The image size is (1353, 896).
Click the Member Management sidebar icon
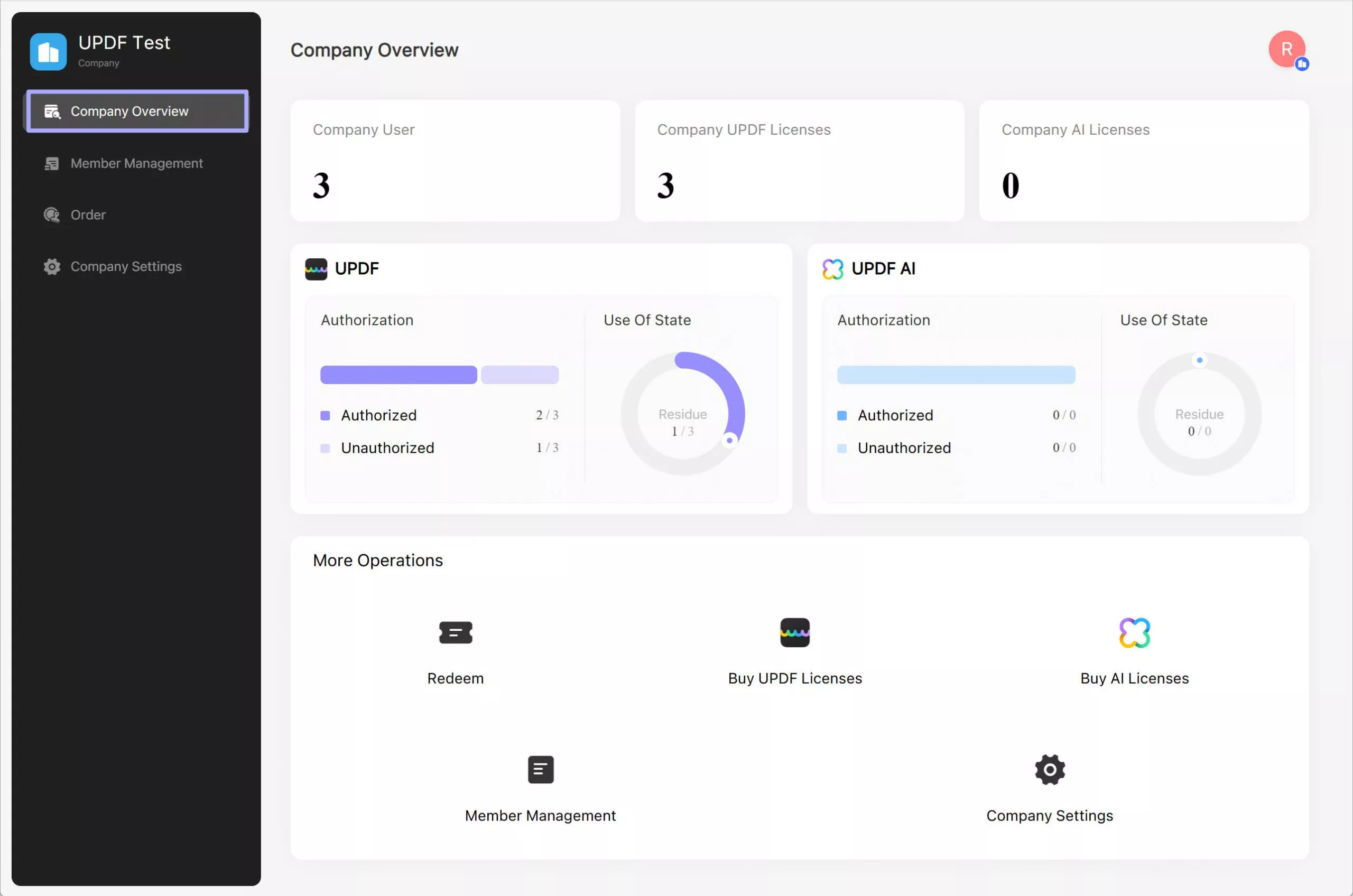pyautogui.click(x=51, y=163)
